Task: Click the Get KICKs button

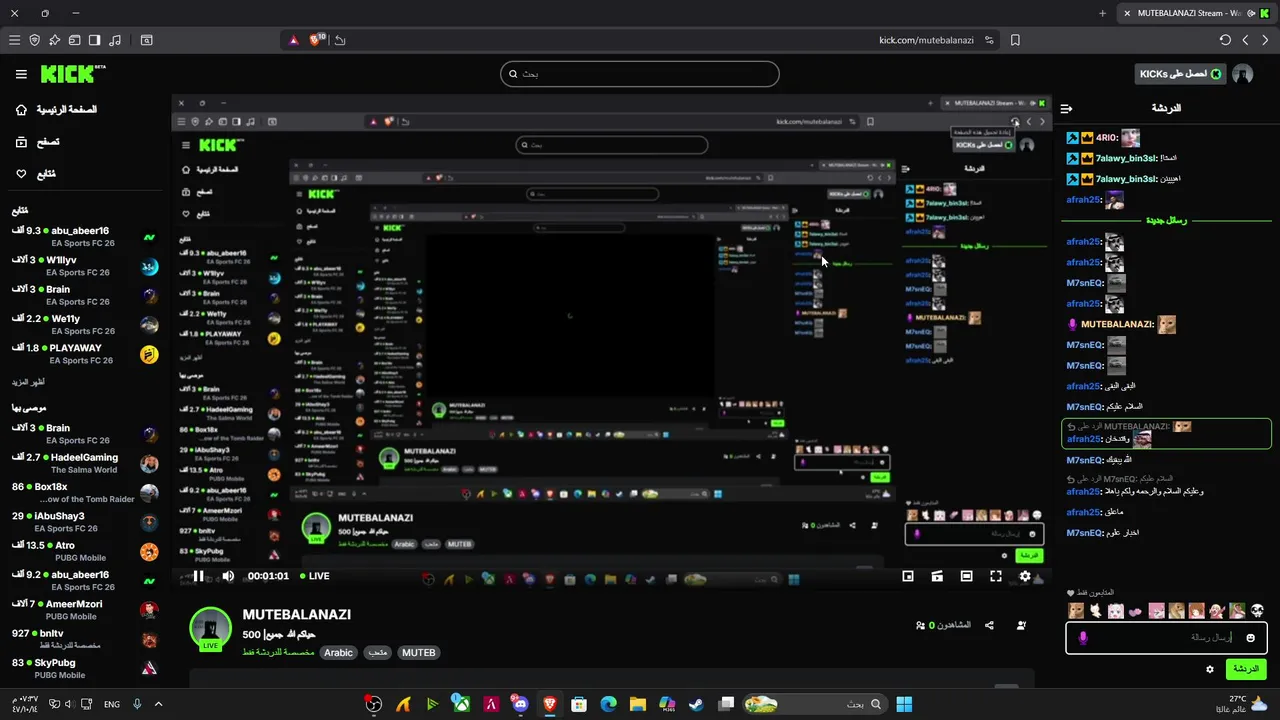Action: (x=1180, y=74)
